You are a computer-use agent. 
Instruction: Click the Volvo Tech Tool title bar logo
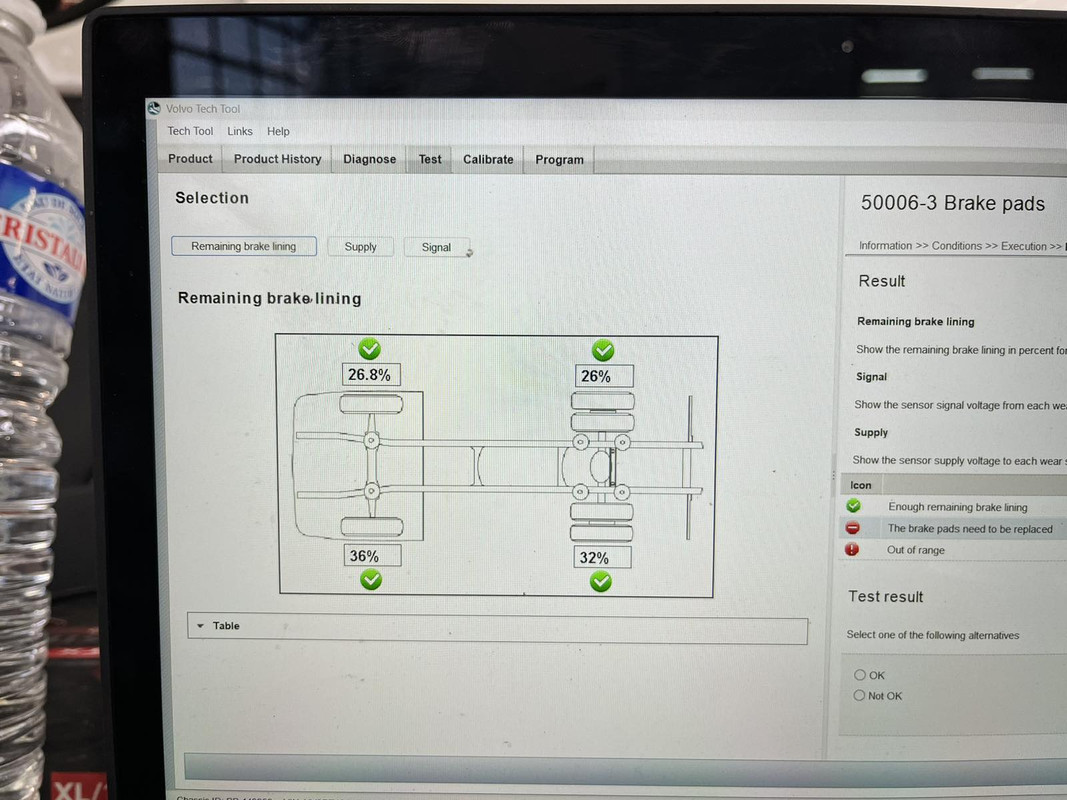click(154, 108)
